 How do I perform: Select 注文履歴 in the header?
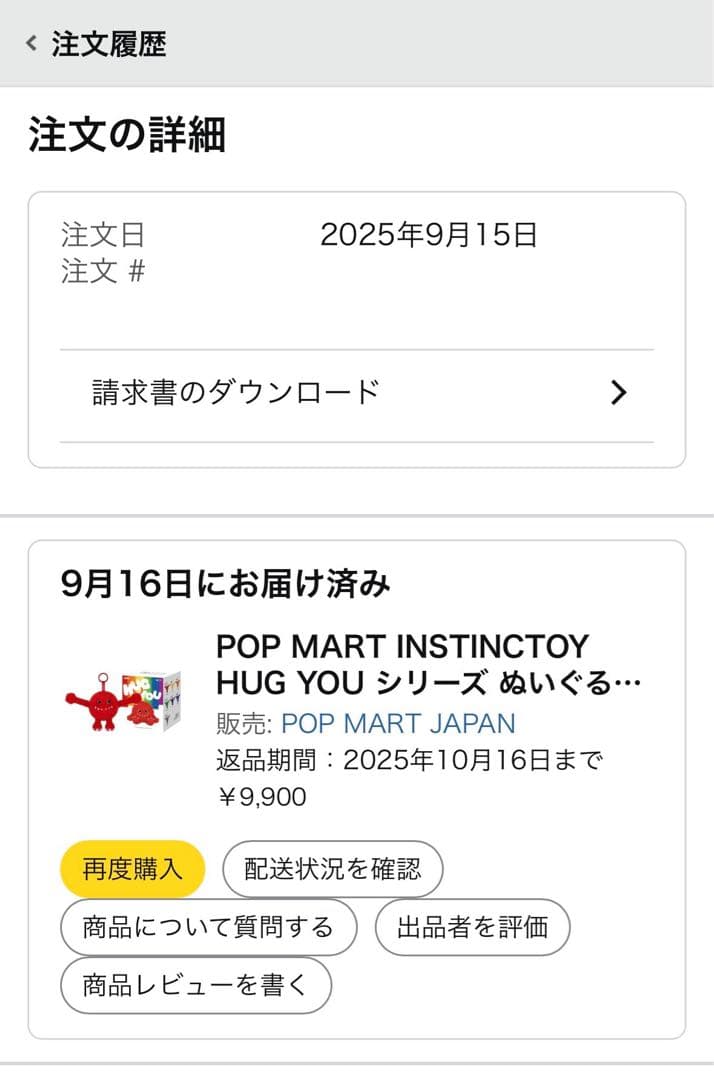pos(110,43)
